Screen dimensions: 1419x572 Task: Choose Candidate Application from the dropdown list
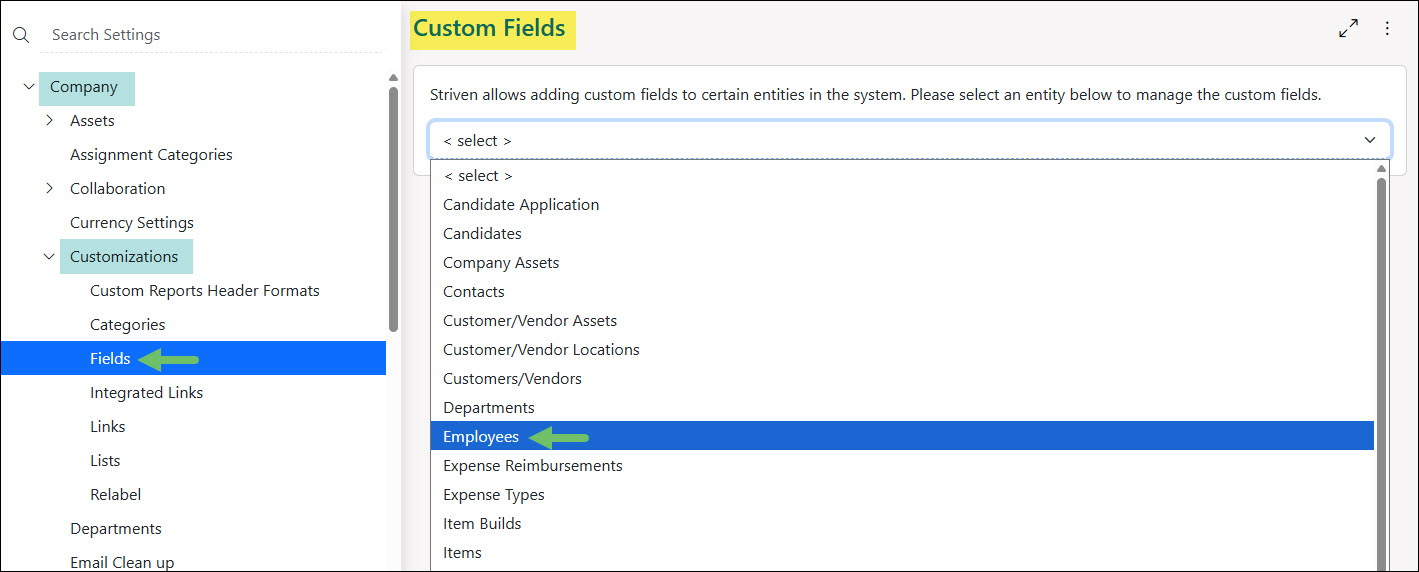[902, 205]
